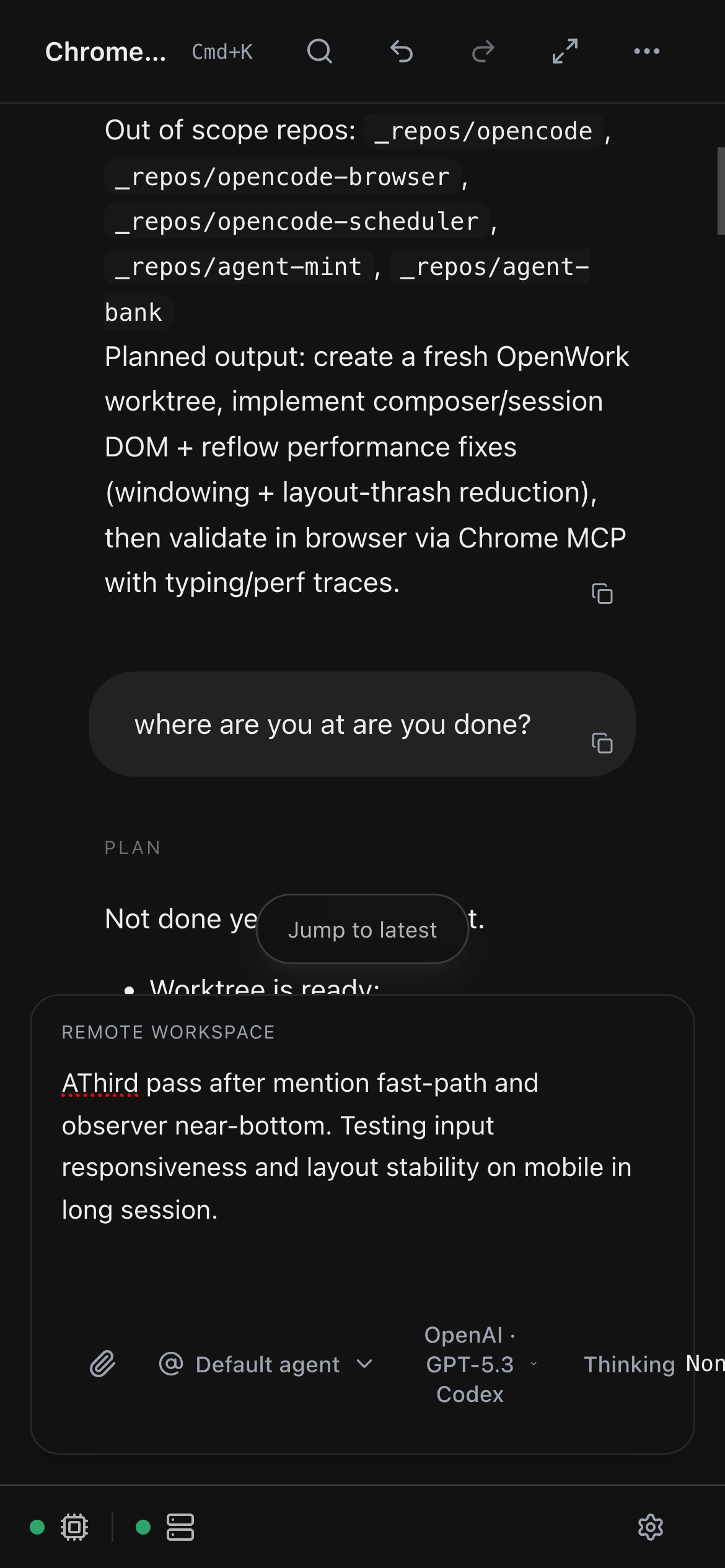The width and height of the screenshot is (725, 1568).
Task: Click the conversation scrollbar thumb
Action: coord(721,191)
